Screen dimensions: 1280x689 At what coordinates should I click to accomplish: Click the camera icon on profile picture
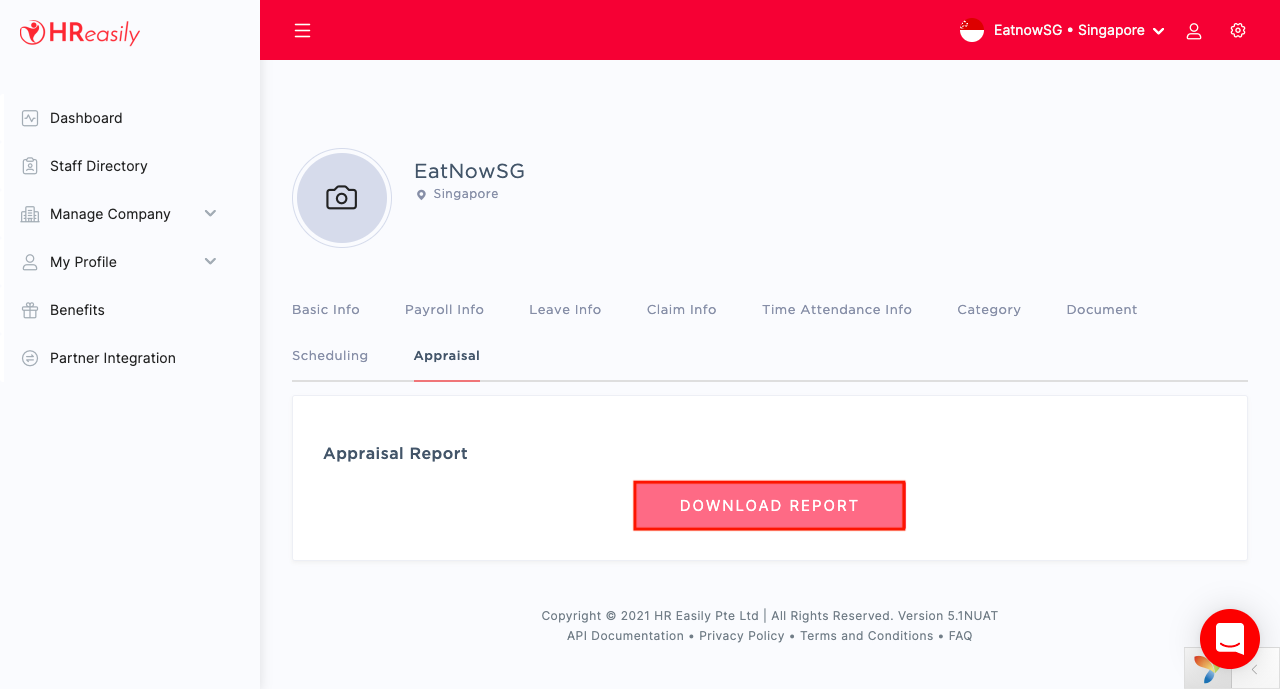(342, 198)
